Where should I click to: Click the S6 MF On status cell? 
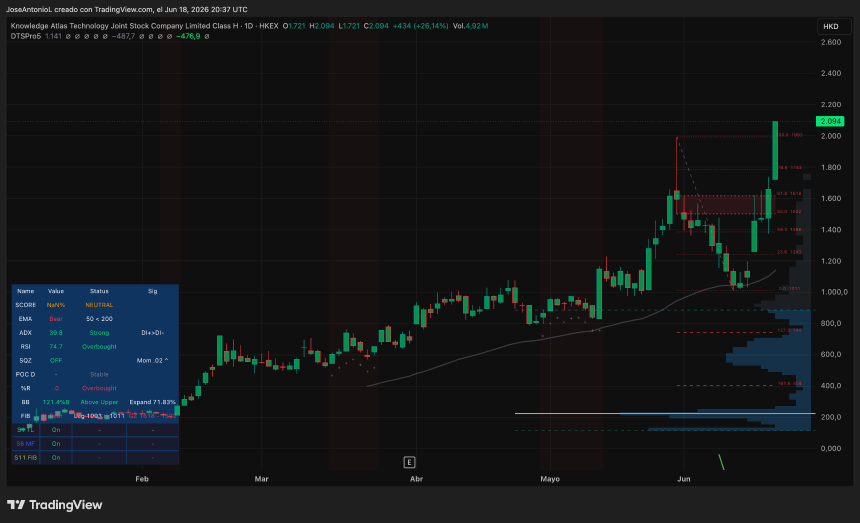[x=56, y=444]
